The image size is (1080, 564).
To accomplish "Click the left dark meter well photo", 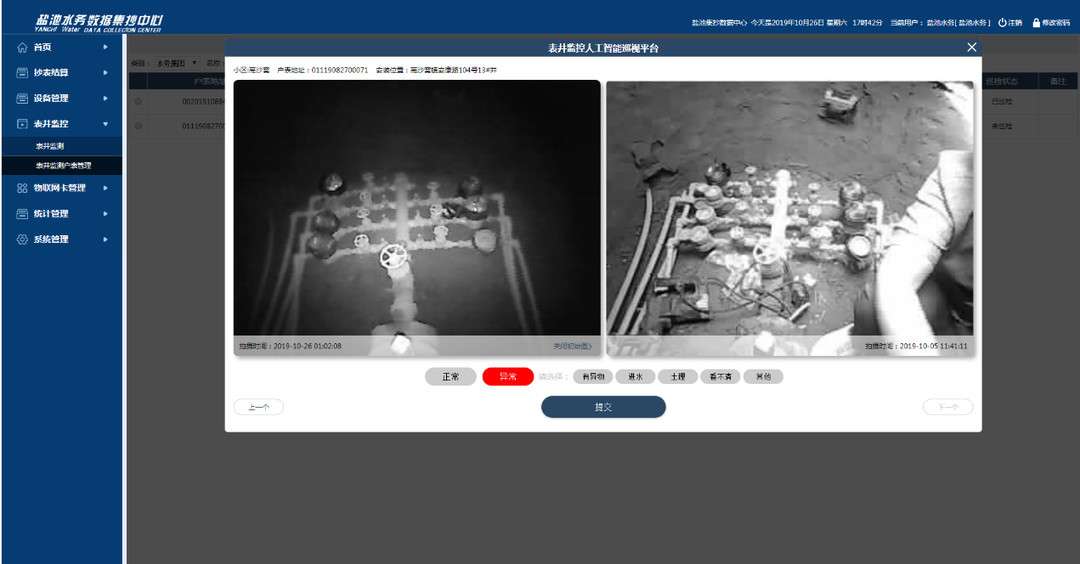I will [x=417, y=218].
